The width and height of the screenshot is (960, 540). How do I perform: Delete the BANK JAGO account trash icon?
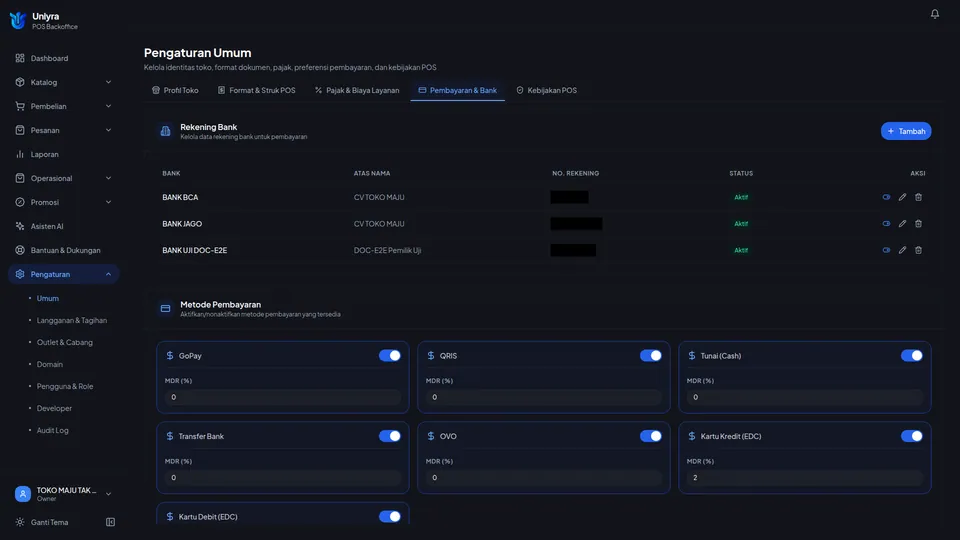918,223
